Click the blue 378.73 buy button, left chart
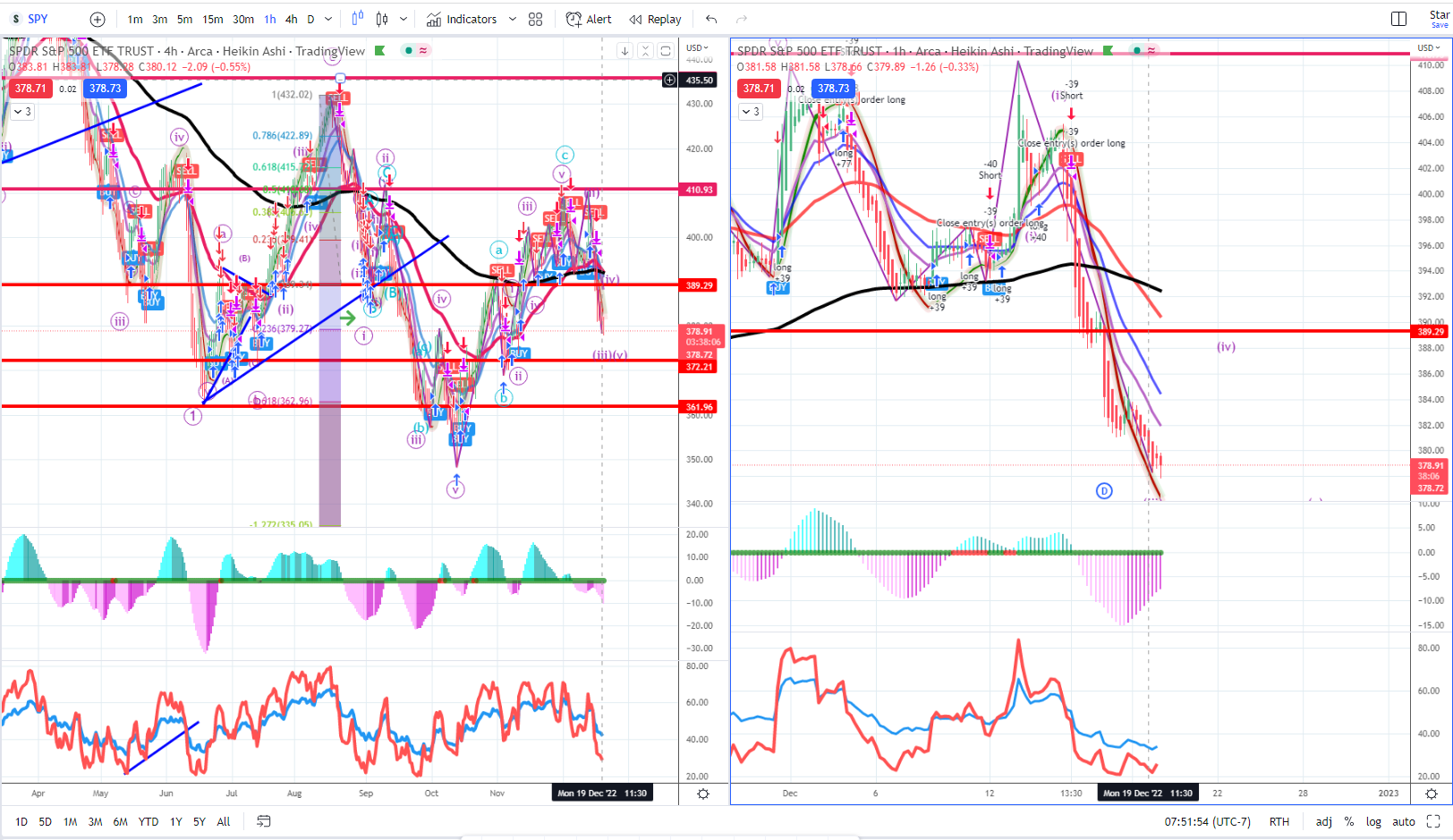 pyautogui.click(x=105, y=89)
